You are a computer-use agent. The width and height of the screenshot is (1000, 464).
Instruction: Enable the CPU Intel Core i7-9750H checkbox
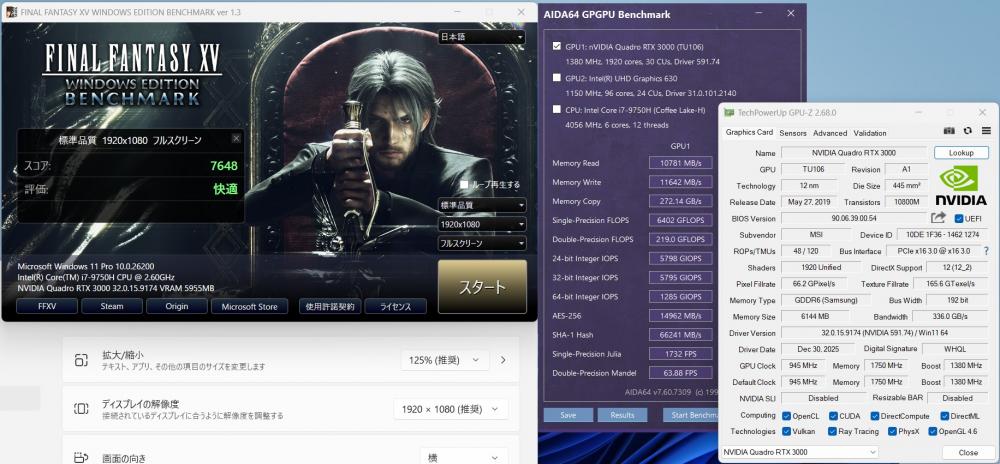click(557, 110)
